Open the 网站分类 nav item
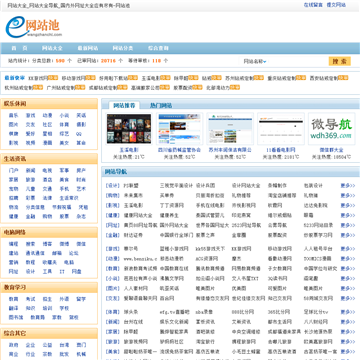Viewport: 360px width, 360px height. coord(123,48)
